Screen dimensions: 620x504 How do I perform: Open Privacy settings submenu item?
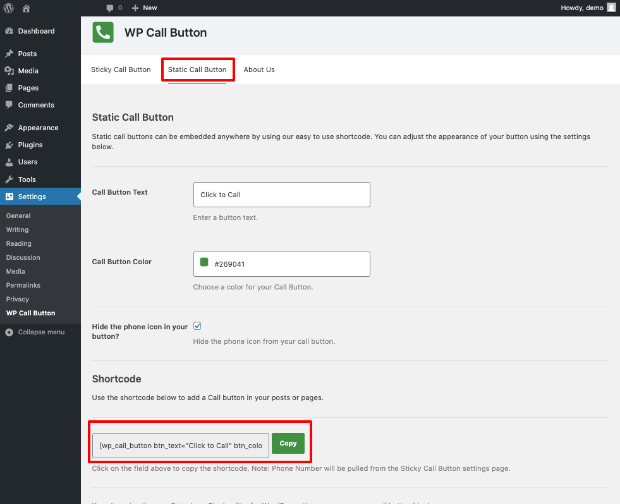(x=17, y=299)
